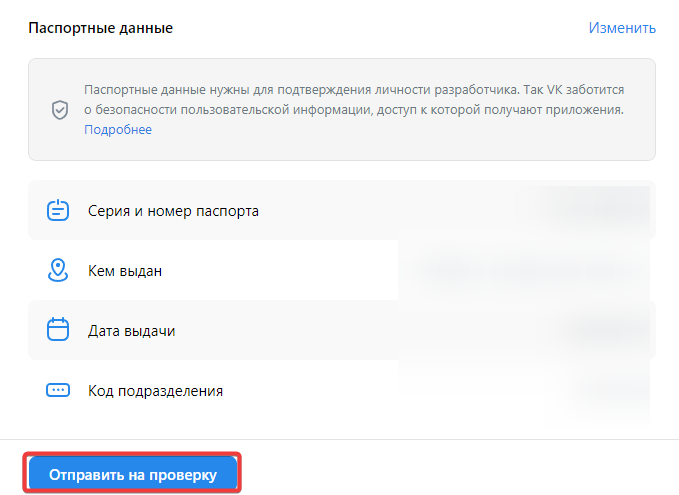Click the notice text about confirming developer identity

(354, 100)
